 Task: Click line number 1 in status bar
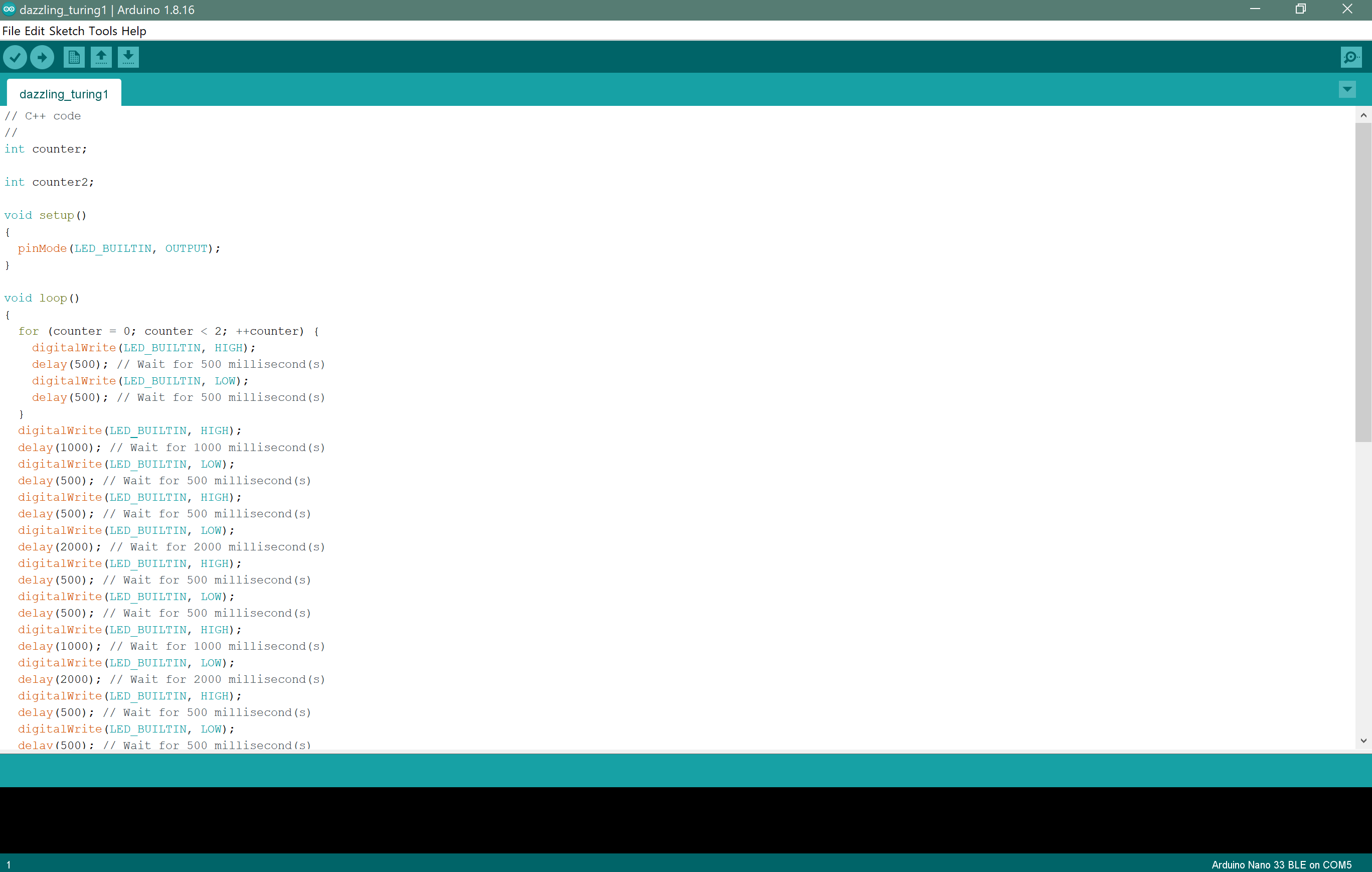(9, 864)
